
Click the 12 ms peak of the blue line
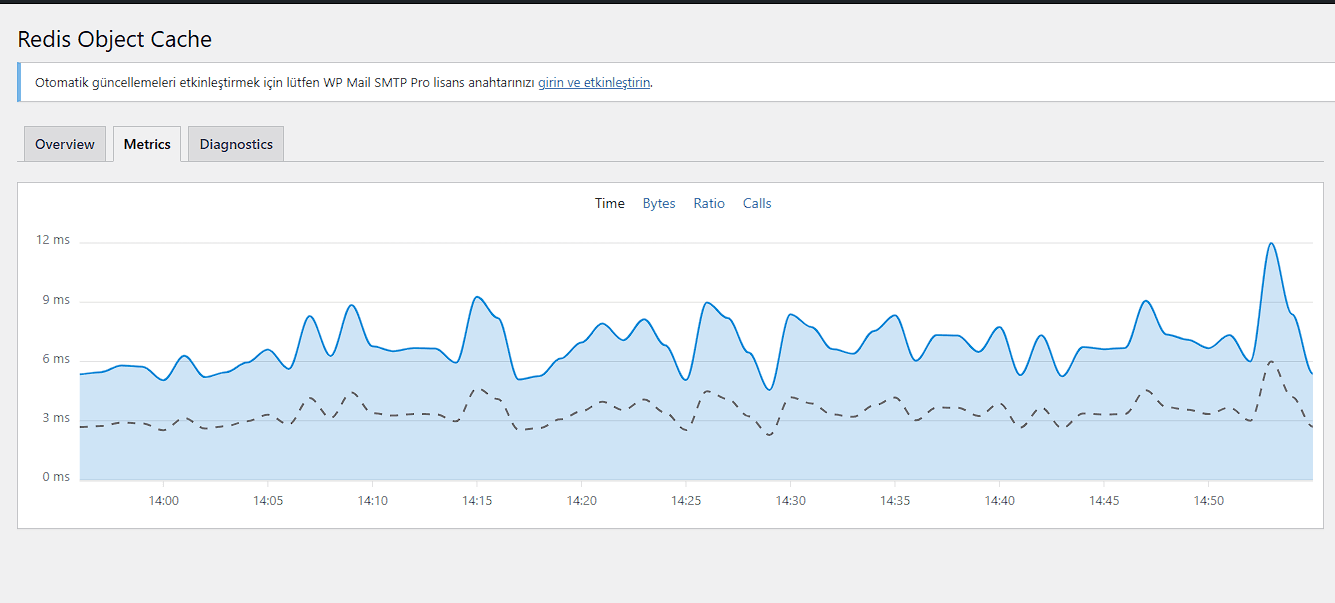tap(1271, 243)
